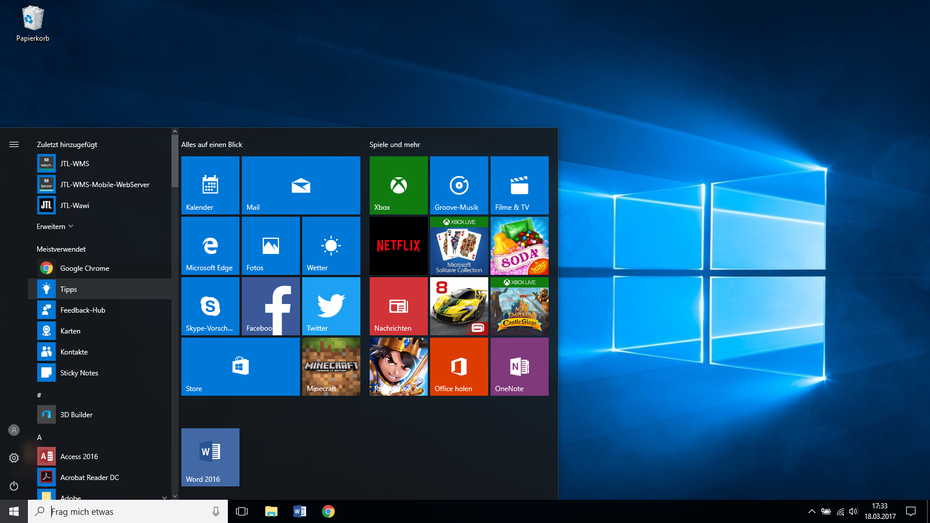Viewport: 930px width, 523px height.
Task: Open the Nachrichten tile
Action: click(x=399, y=306)
